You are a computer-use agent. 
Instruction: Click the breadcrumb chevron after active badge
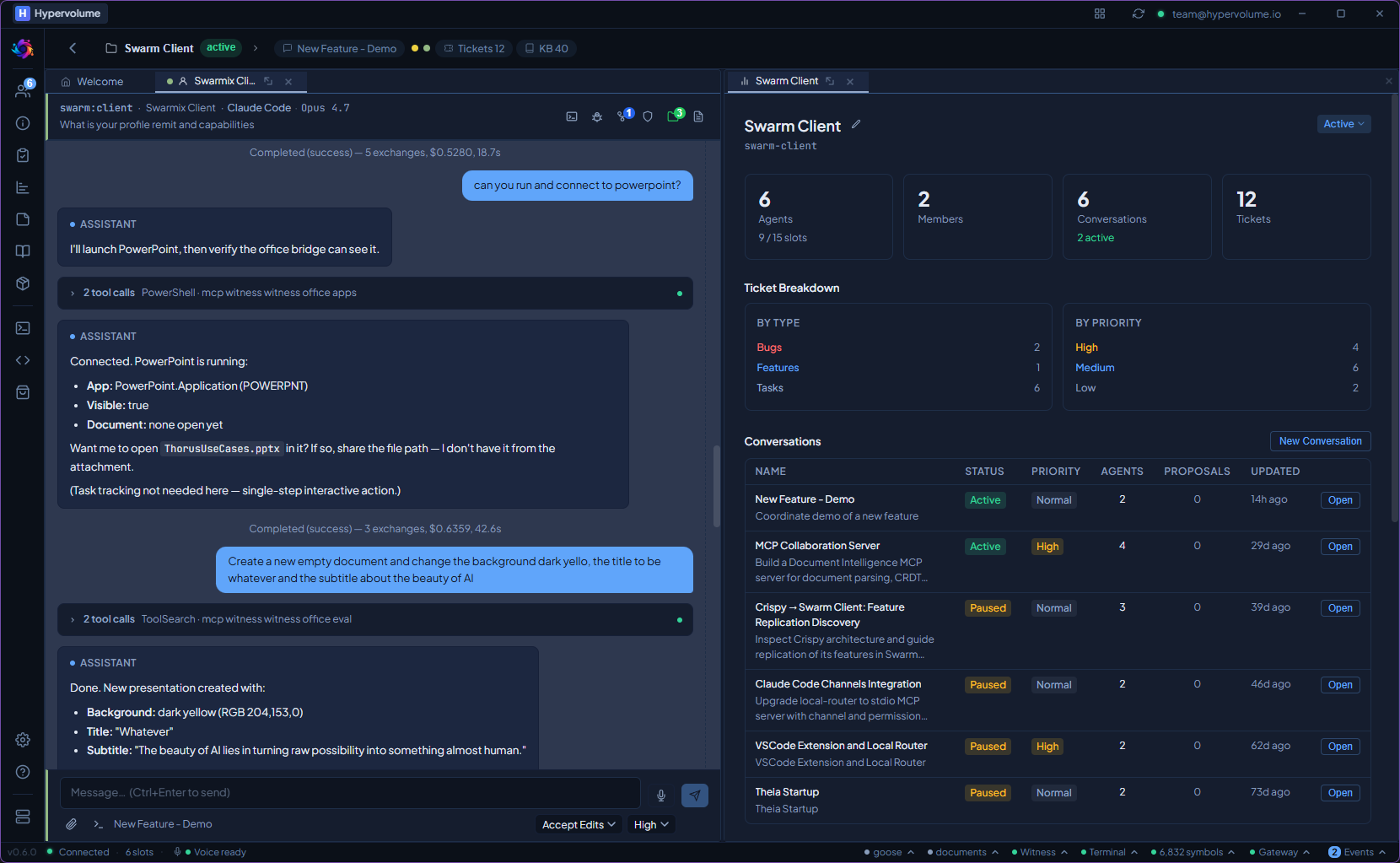click(256, 48)
